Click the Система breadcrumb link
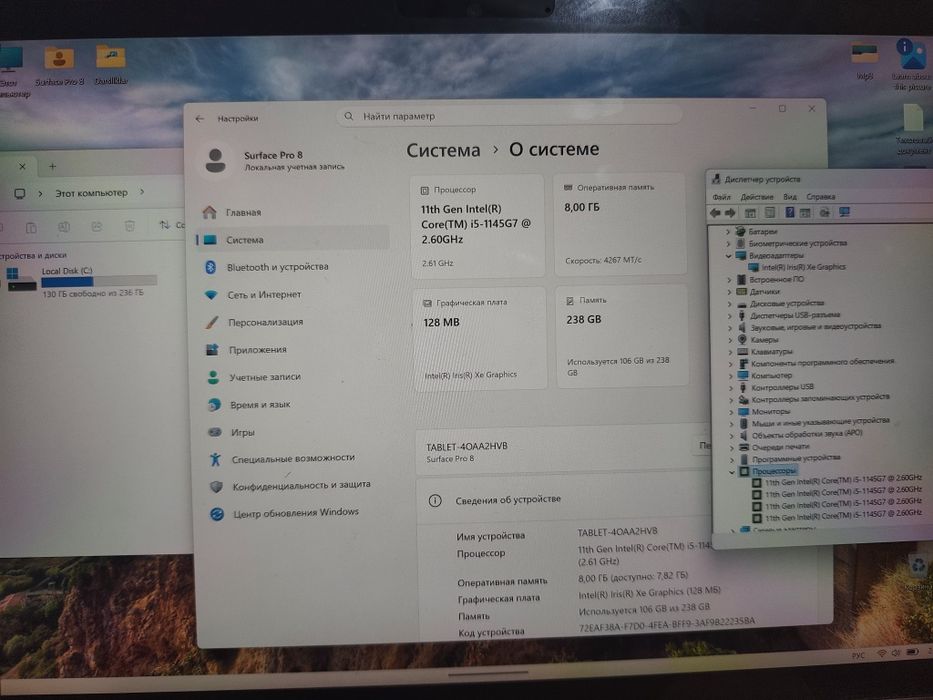Viewport: 933px width, 700px height. pyautogui.click(x=443, y=150)
